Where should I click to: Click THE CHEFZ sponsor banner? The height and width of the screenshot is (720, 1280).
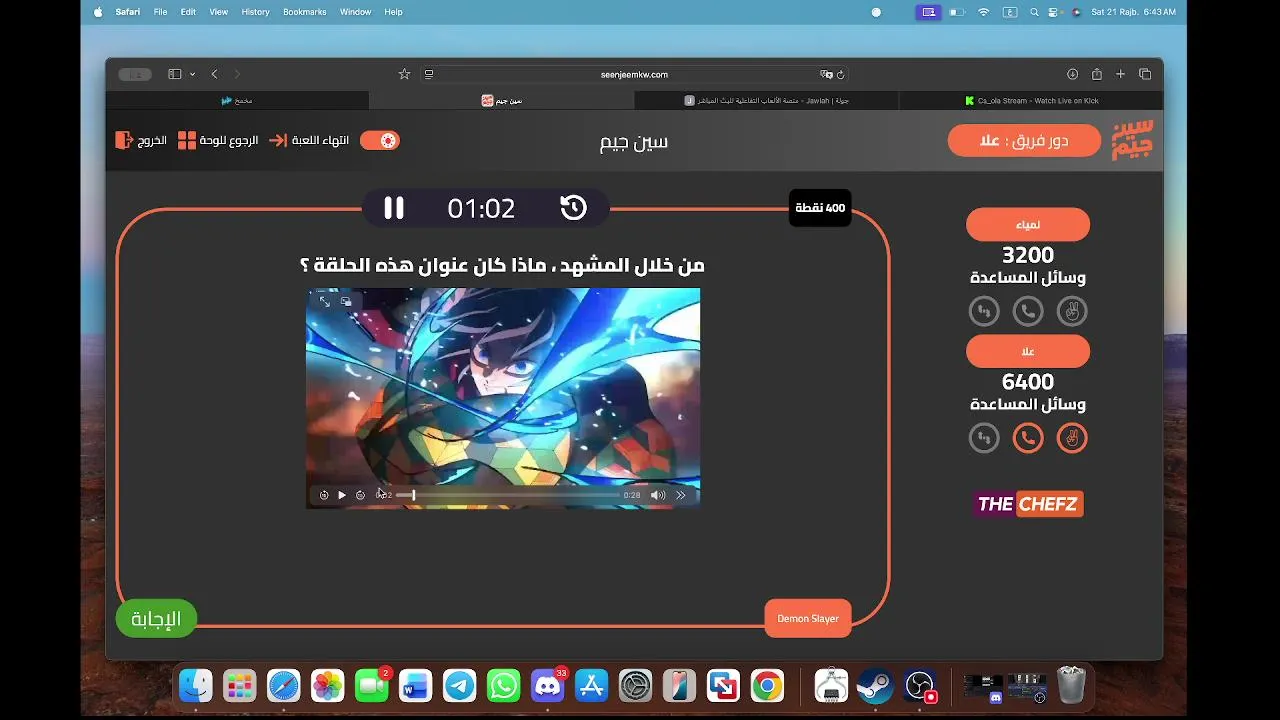[1028, 504]
